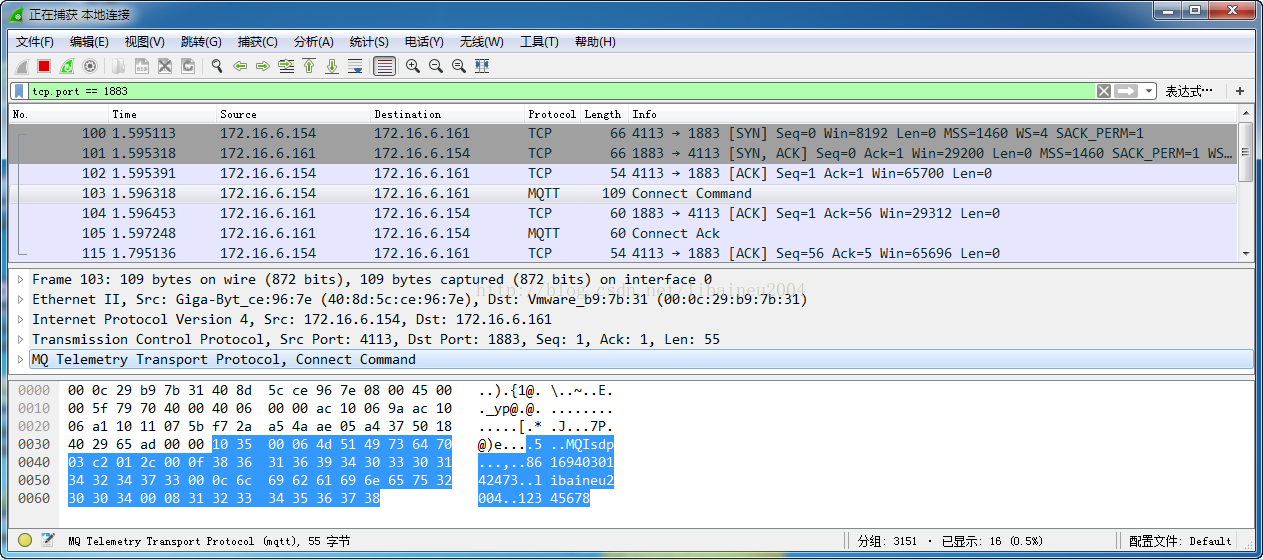
Task: Sort by the Info column header
Action: [932, 114]
